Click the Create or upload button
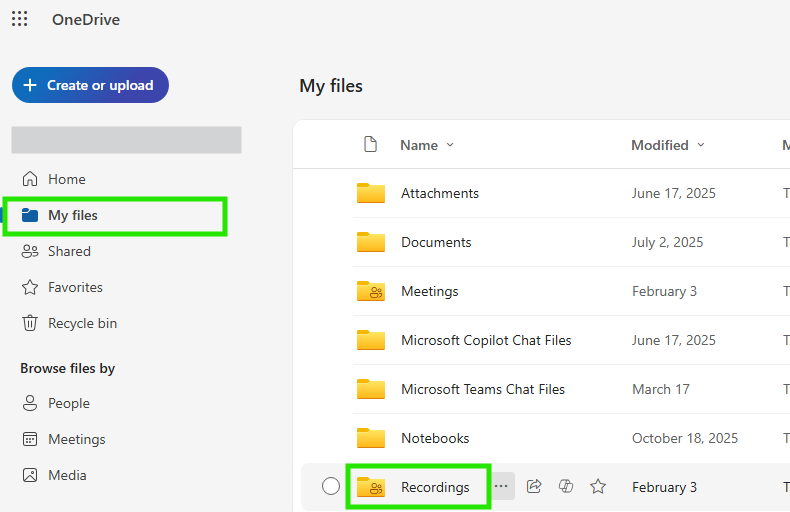This screenshot has width=790, height=512. coord(90,85)
